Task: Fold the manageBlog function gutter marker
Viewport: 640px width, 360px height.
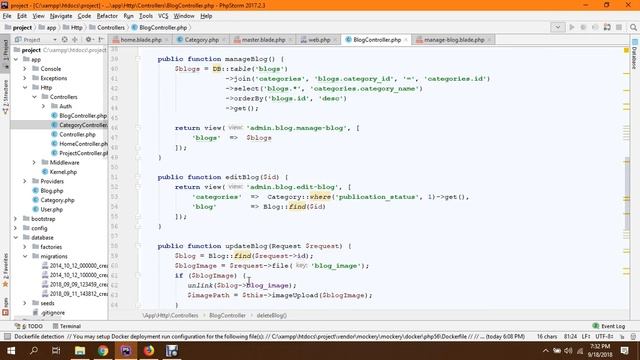Action: pyautogui.click(x=138, y=59)
